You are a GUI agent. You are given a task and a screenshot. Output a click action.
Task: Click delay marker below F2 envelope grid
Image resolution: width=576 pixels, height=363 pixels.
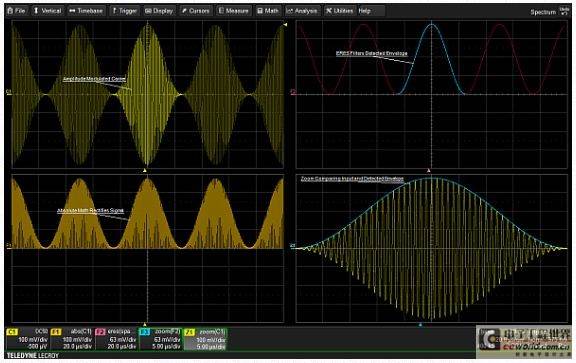pos(428,171)
